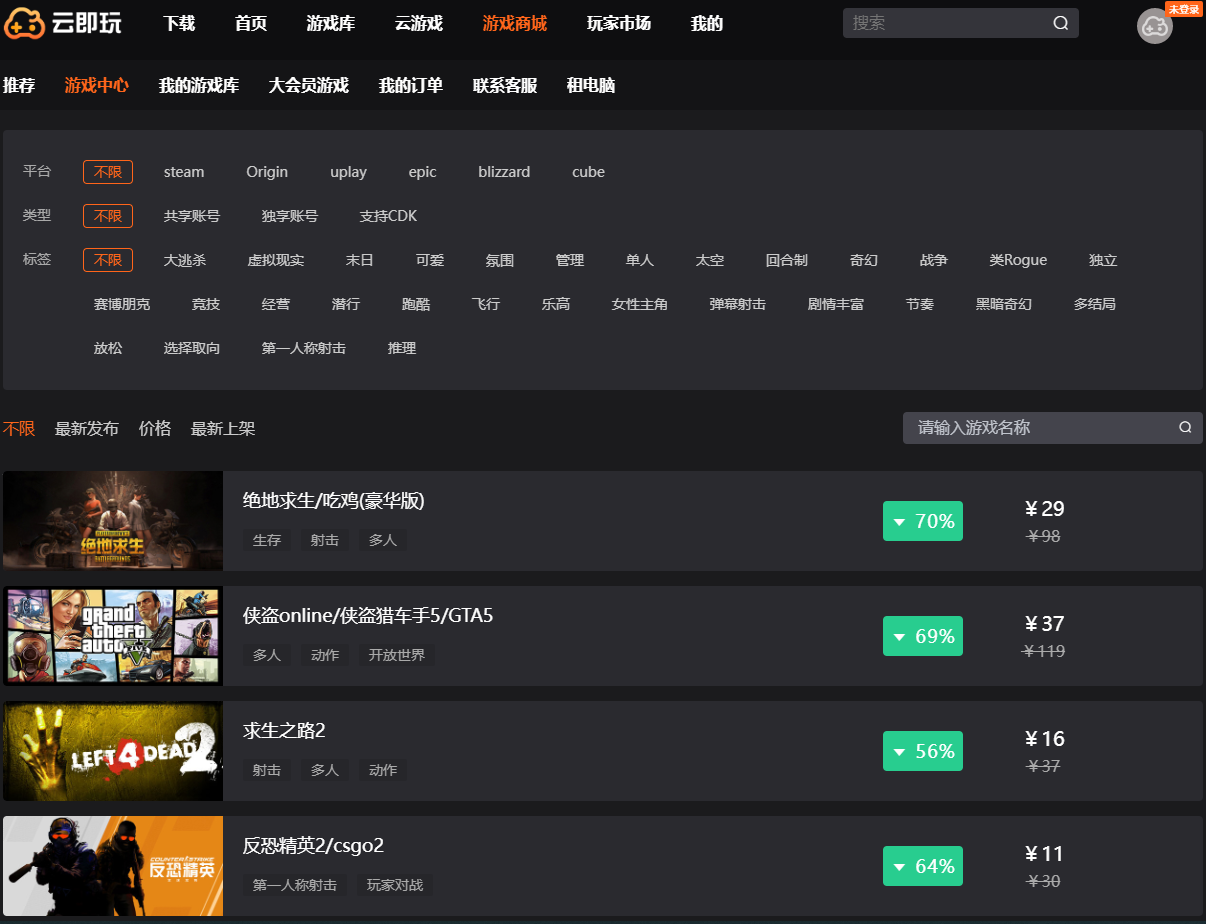Open 我的 in top navigation
Screen dimensions: 1206x924
pyautogui.click(x=707, y=23)
